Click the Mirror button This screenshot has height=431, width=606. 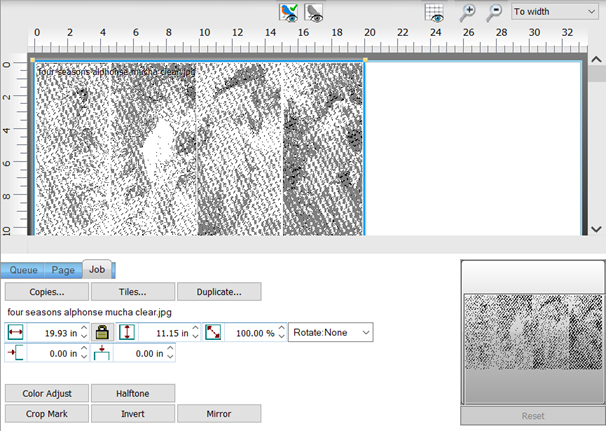(x=219, y=414)
